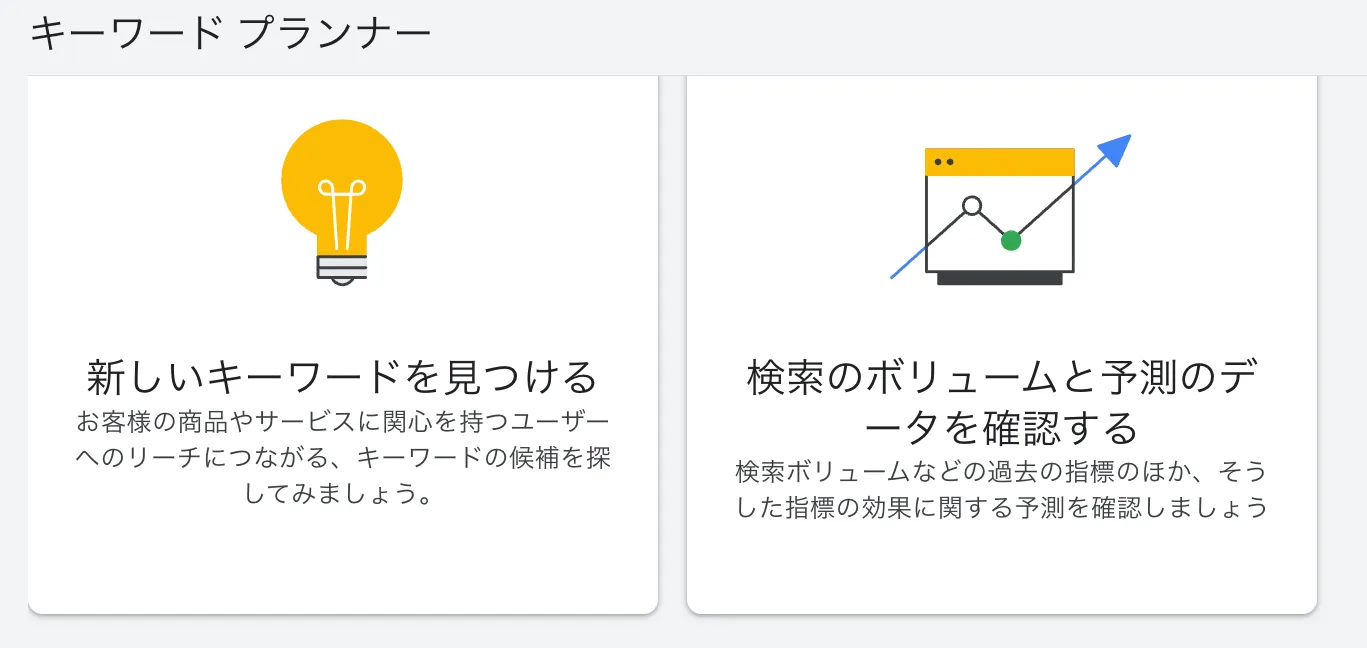Click the キーワード プランナー page title

point(231,35)
